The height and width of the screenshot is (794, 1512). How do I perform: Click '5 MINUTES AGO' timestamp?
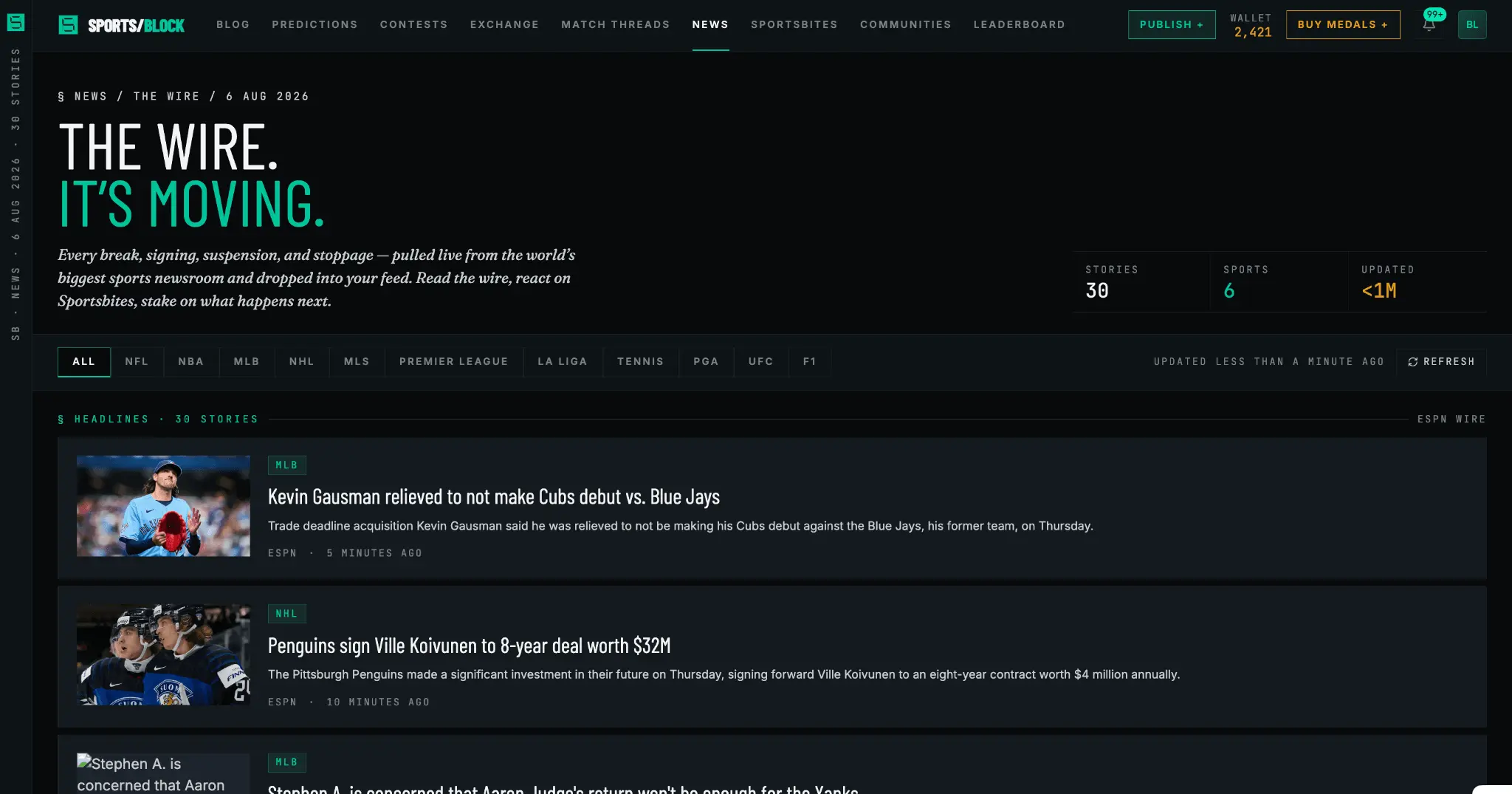(x=374, y=553)
